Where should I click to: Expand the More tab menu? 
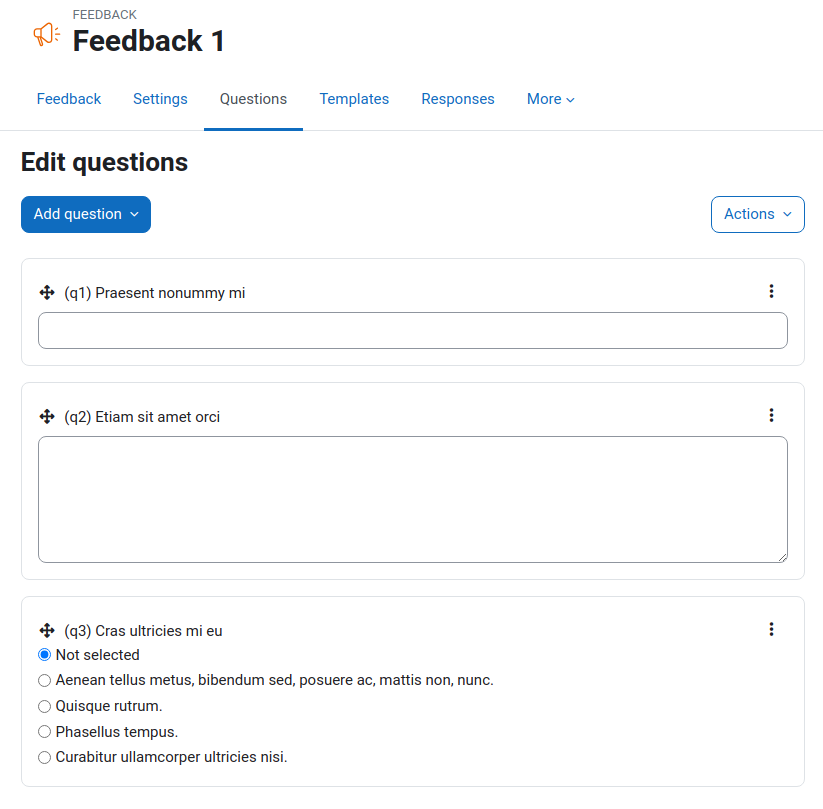click(x=551, y=99)
